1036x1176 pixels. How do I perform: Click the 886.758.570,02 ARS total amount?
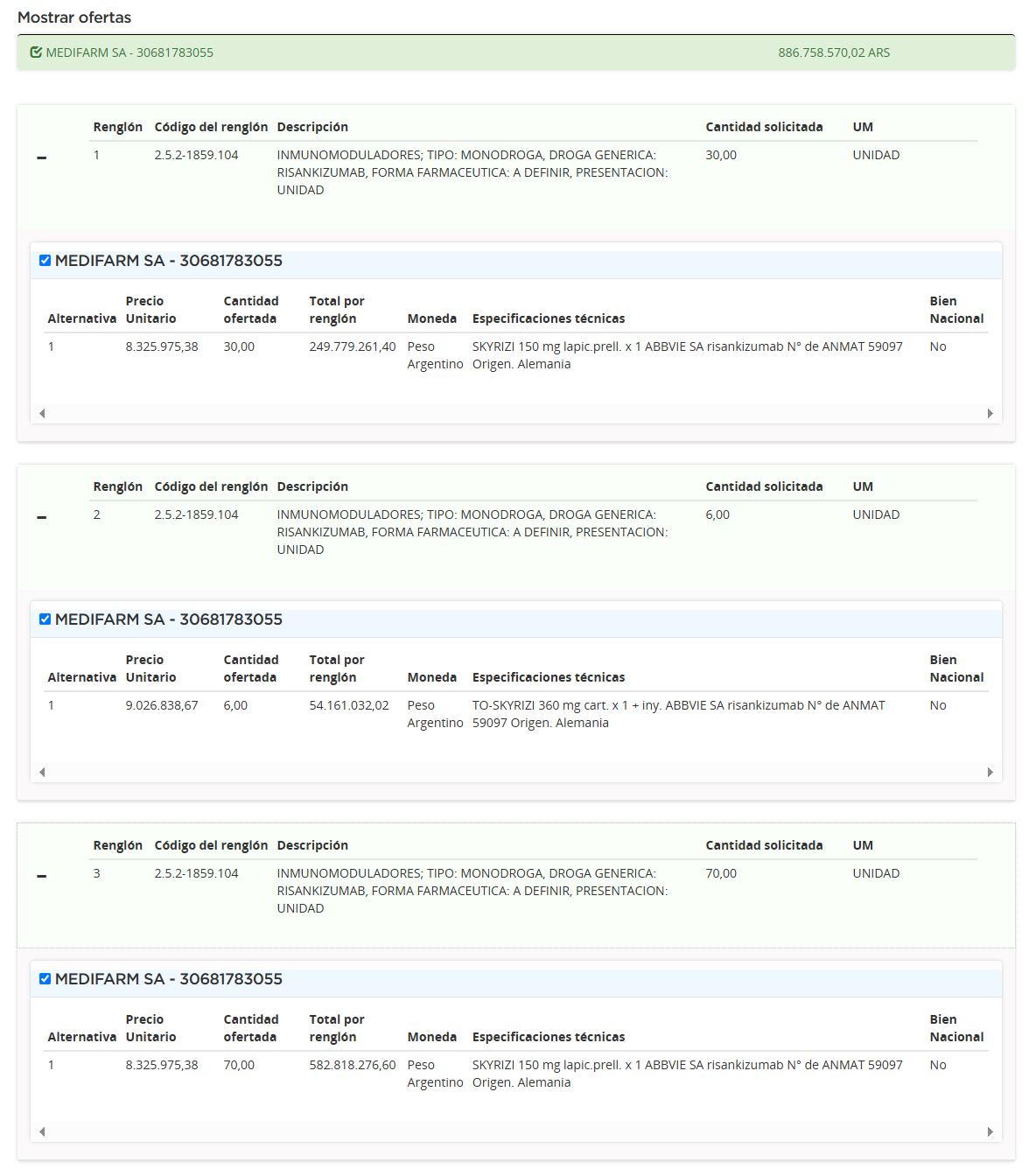point(834,52)
